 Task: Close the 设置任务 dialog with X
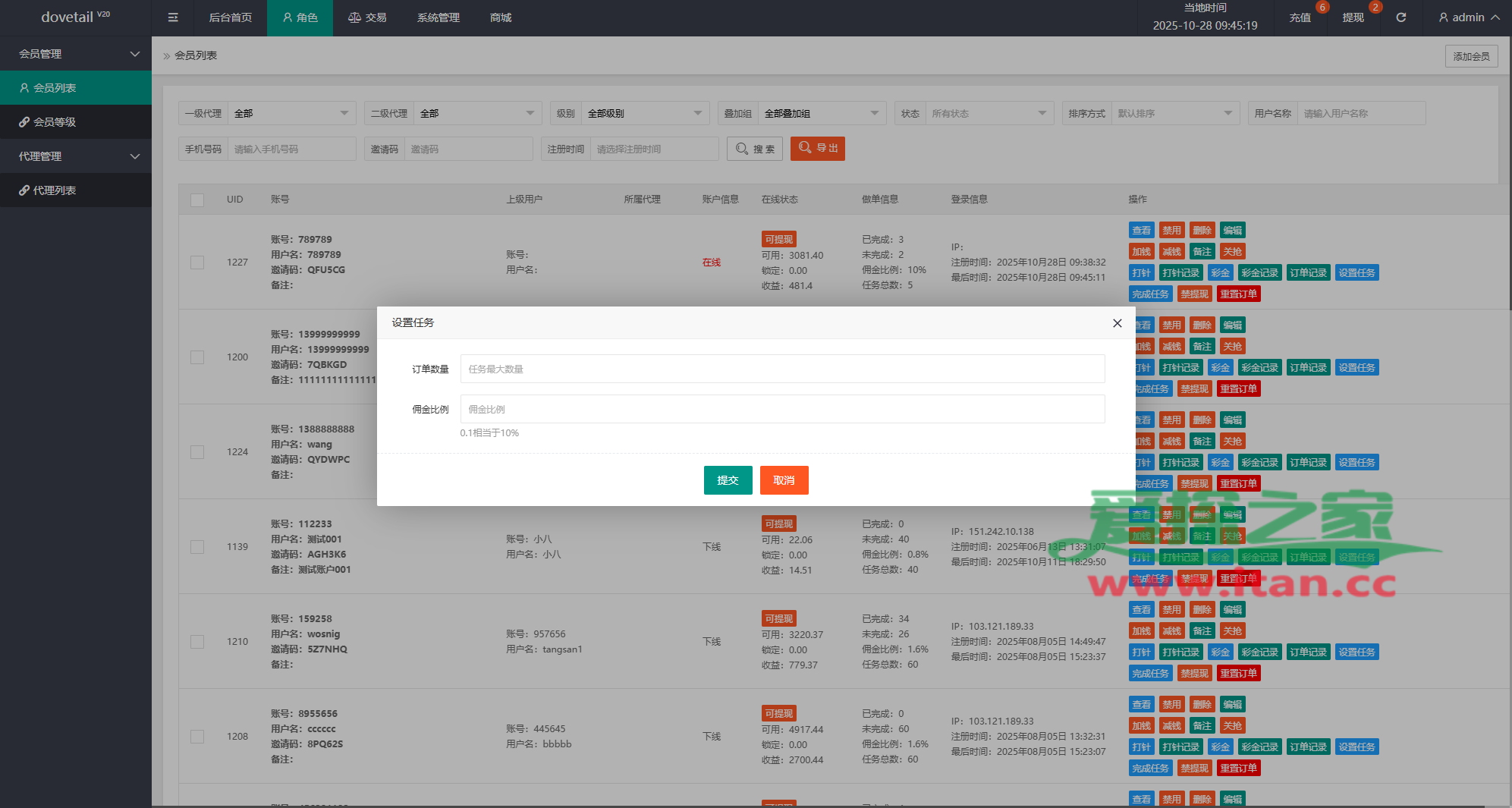pyautogui.click(x=1117, y=323)
